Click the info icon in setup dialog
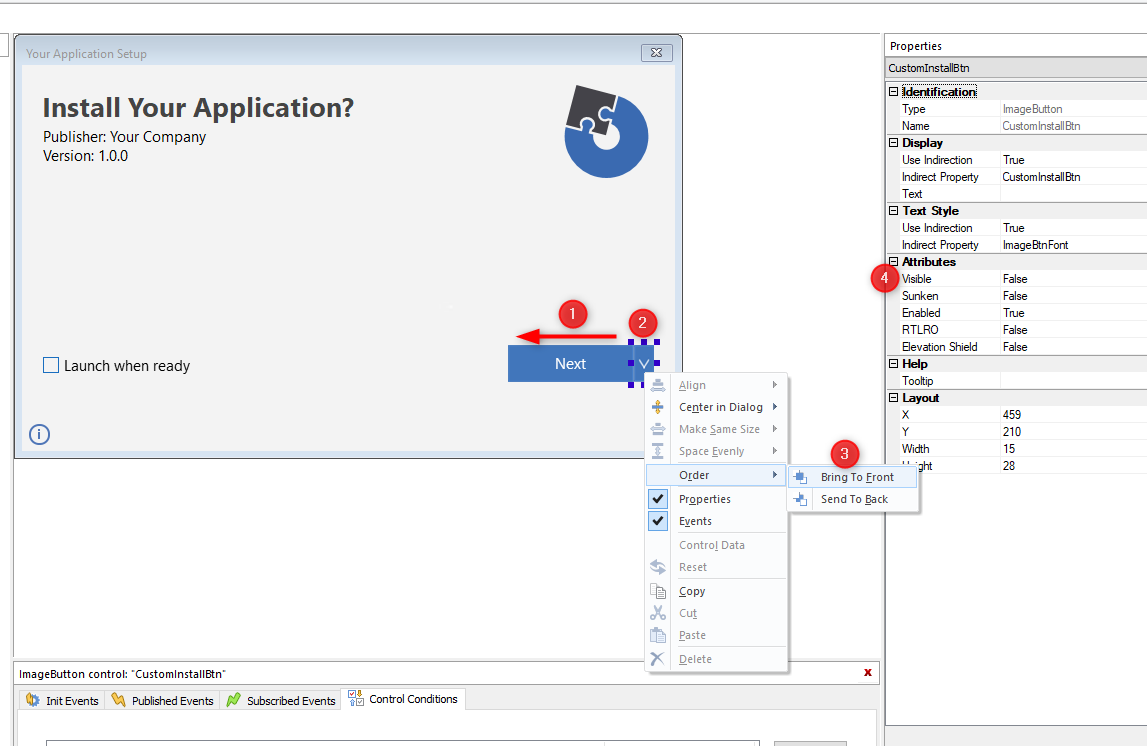The height and width of the screenshot is (746, 1147). [40, 434]
